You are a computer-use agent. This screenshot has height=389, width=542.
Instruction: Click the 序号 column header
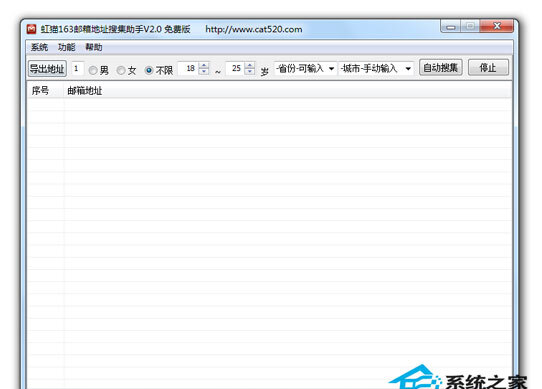(x=40, y=91)
